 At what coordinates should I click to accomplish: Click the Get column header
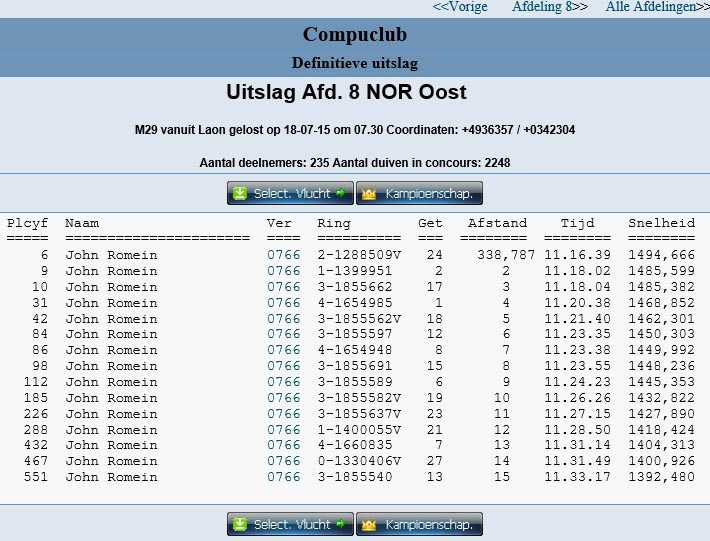click(x=430, y=223)
